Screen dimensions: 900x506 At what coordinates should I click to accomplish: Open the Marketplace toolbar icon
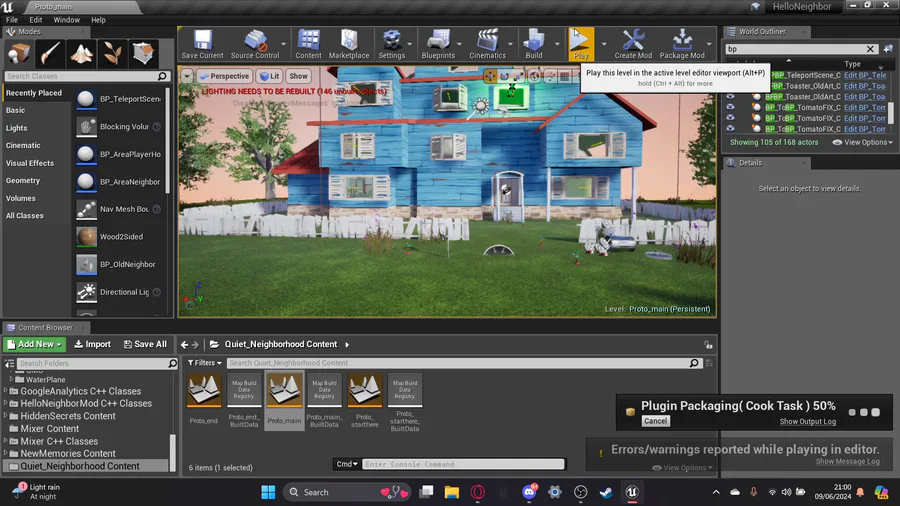348,44
